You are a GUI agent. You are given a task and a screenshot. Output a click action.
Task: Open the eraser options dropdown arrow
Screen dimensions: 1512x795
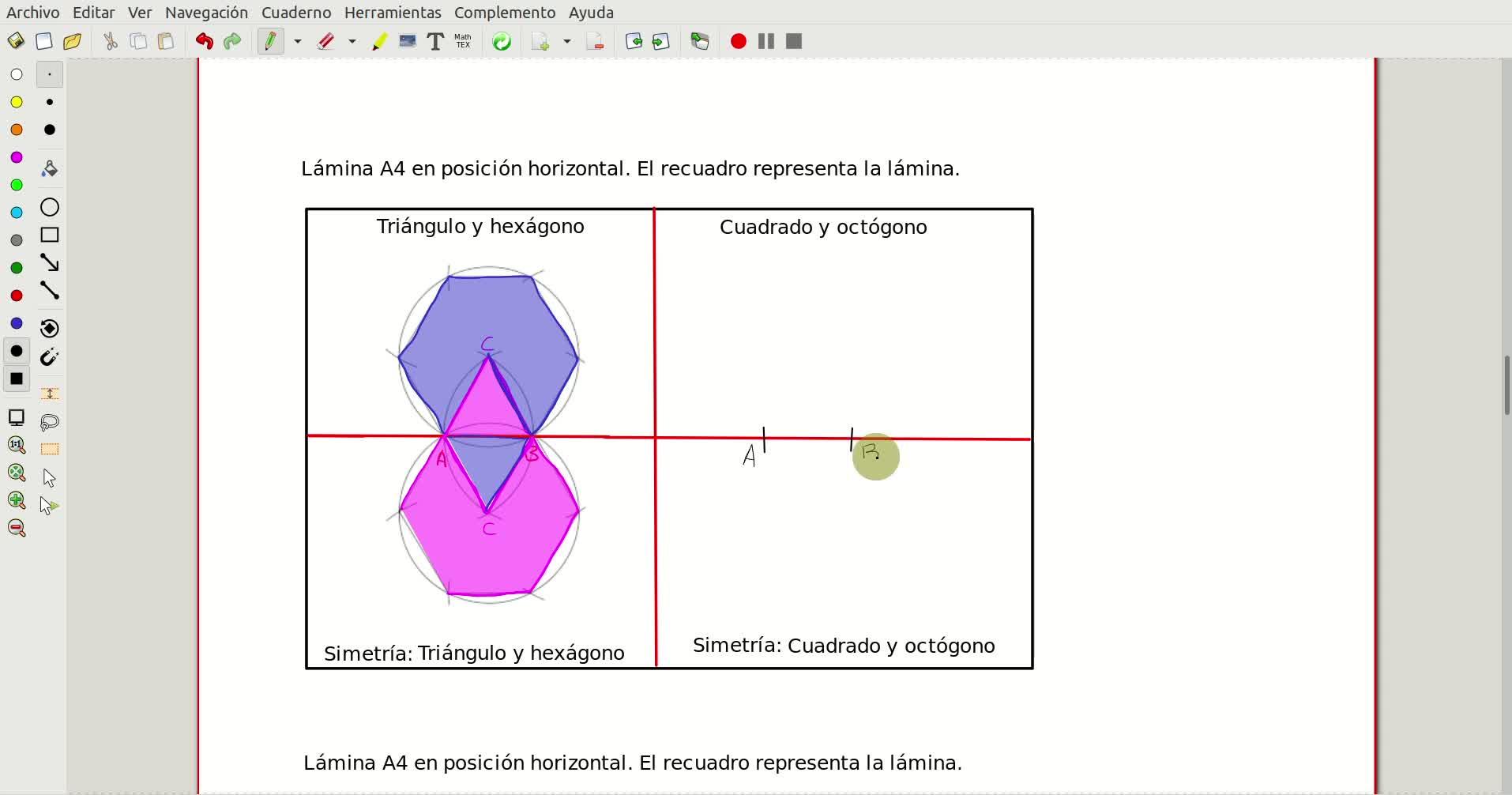click(352, 42)
